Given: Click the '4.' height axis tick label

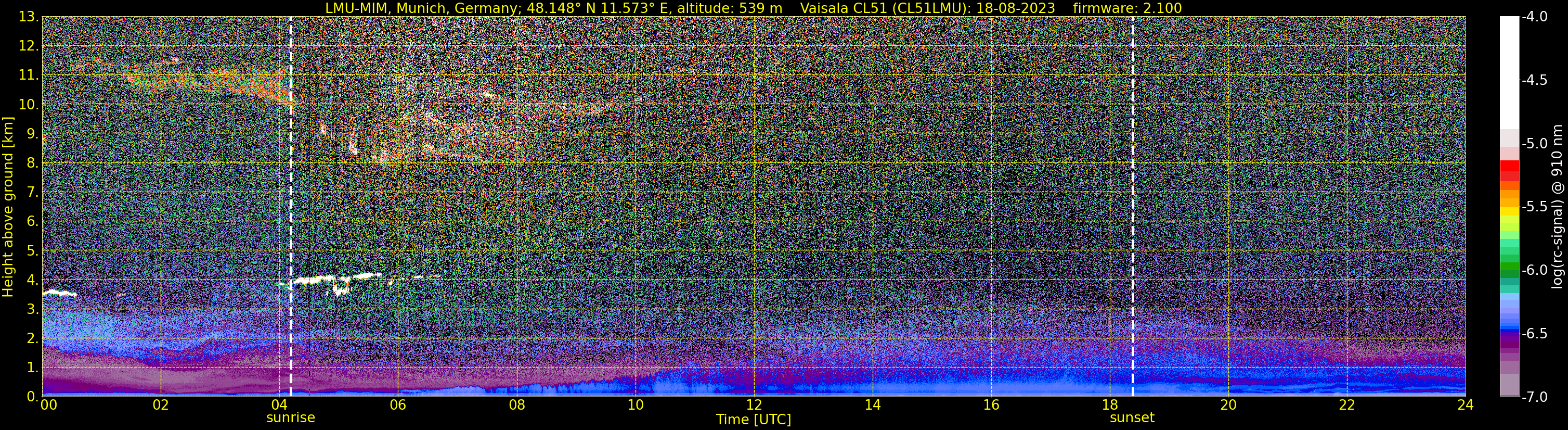Looking at the screenshot, I should [32, 280].
